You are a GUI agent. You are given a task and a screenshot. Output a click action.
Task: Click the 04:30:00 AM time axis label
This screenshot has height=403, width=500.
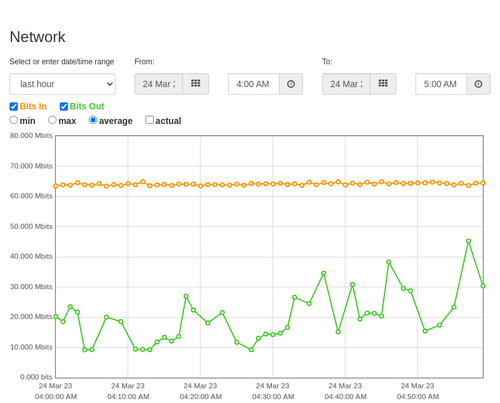click(x=273, y=397)
